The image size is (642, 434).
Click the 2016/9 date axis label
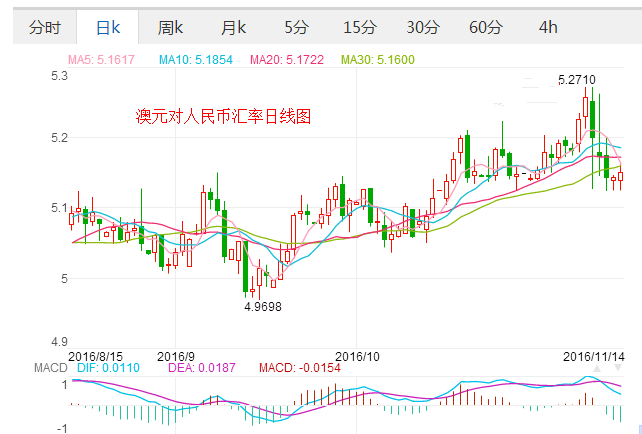[176, 357]
